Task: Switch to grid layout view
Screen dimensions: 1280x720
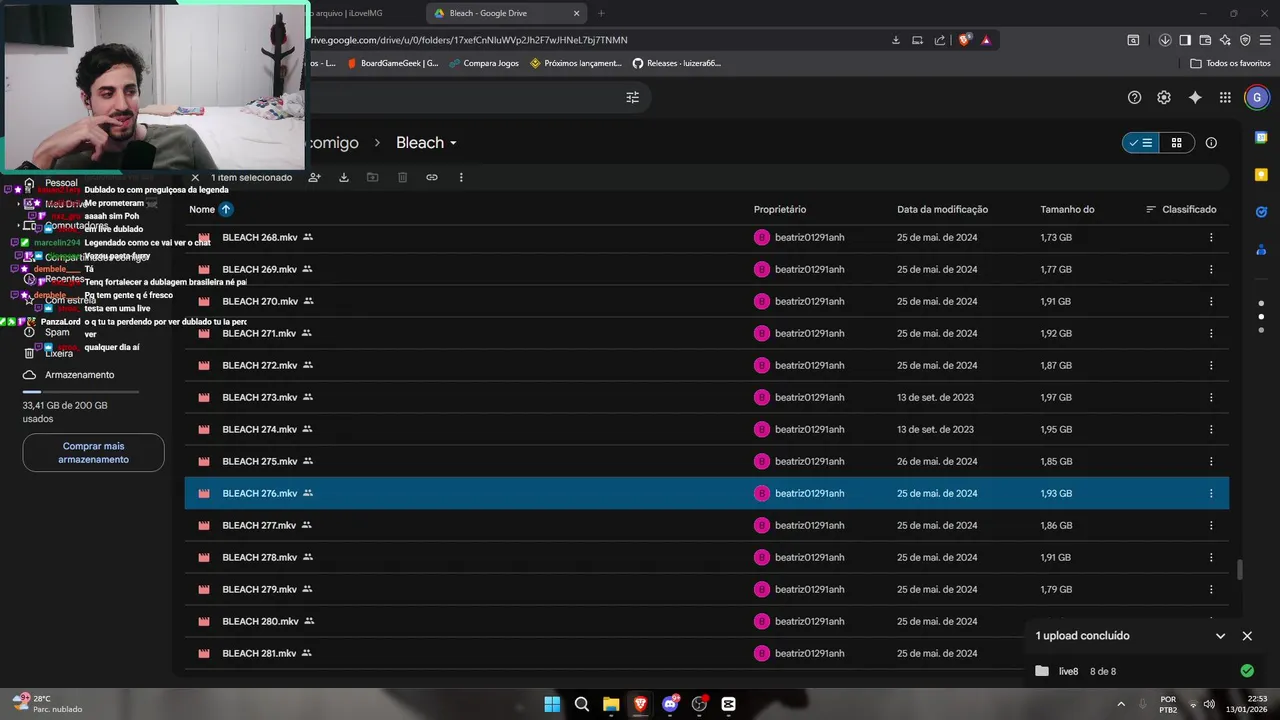Action: point(1177,143)
